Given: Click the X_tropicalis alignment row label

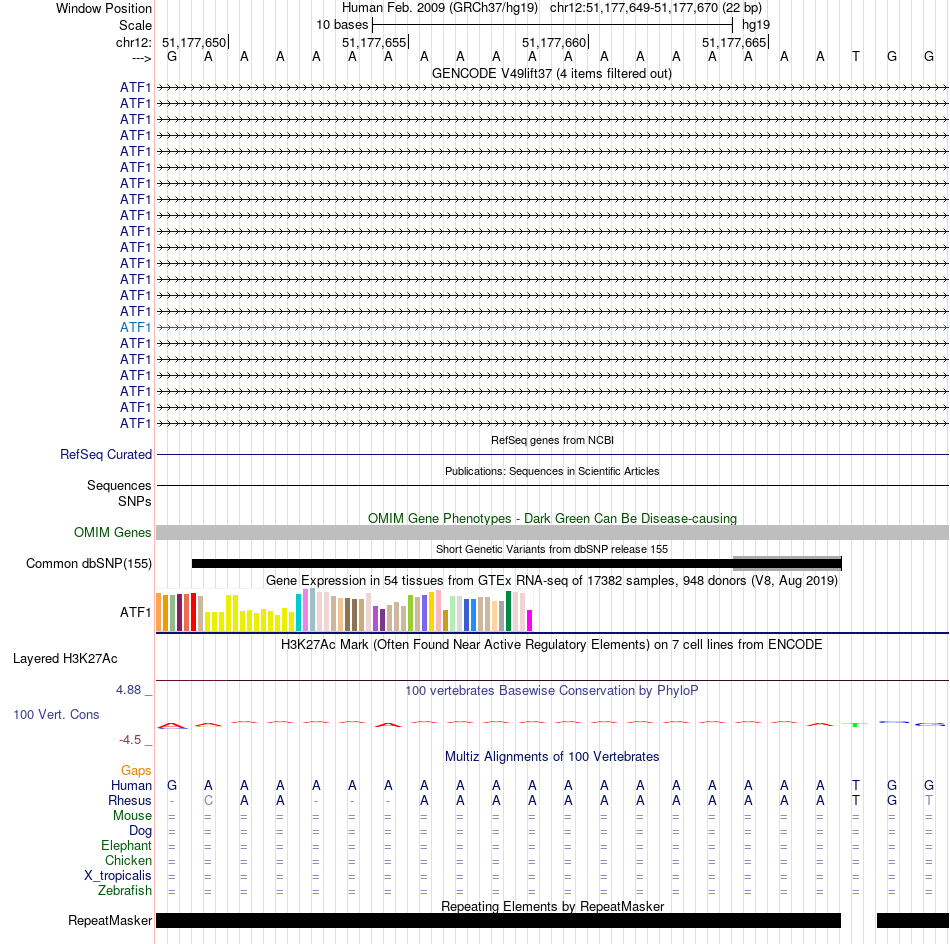Looking at the screenshot, I should [x=118, y=876].
